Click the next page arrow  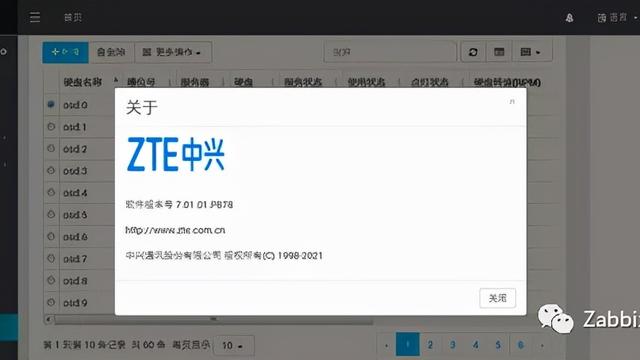pos(542,345)
